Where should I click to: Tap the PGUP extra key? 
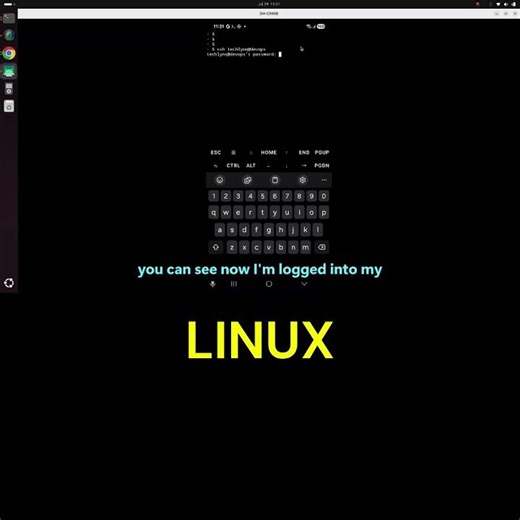tap(322, 152)
